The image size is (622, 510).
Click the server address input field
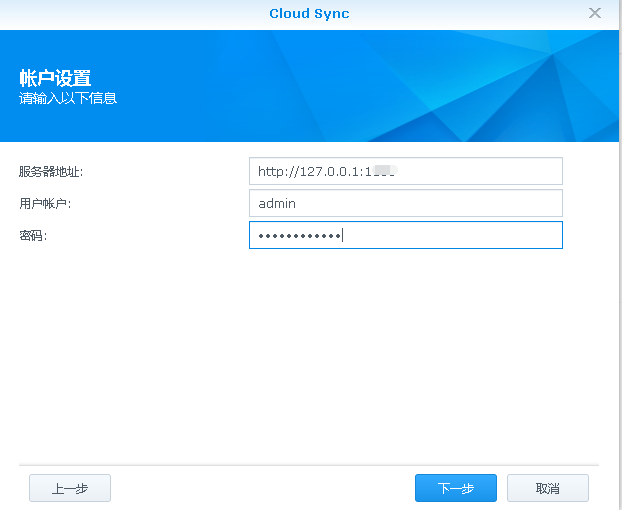tap(406, 171)
